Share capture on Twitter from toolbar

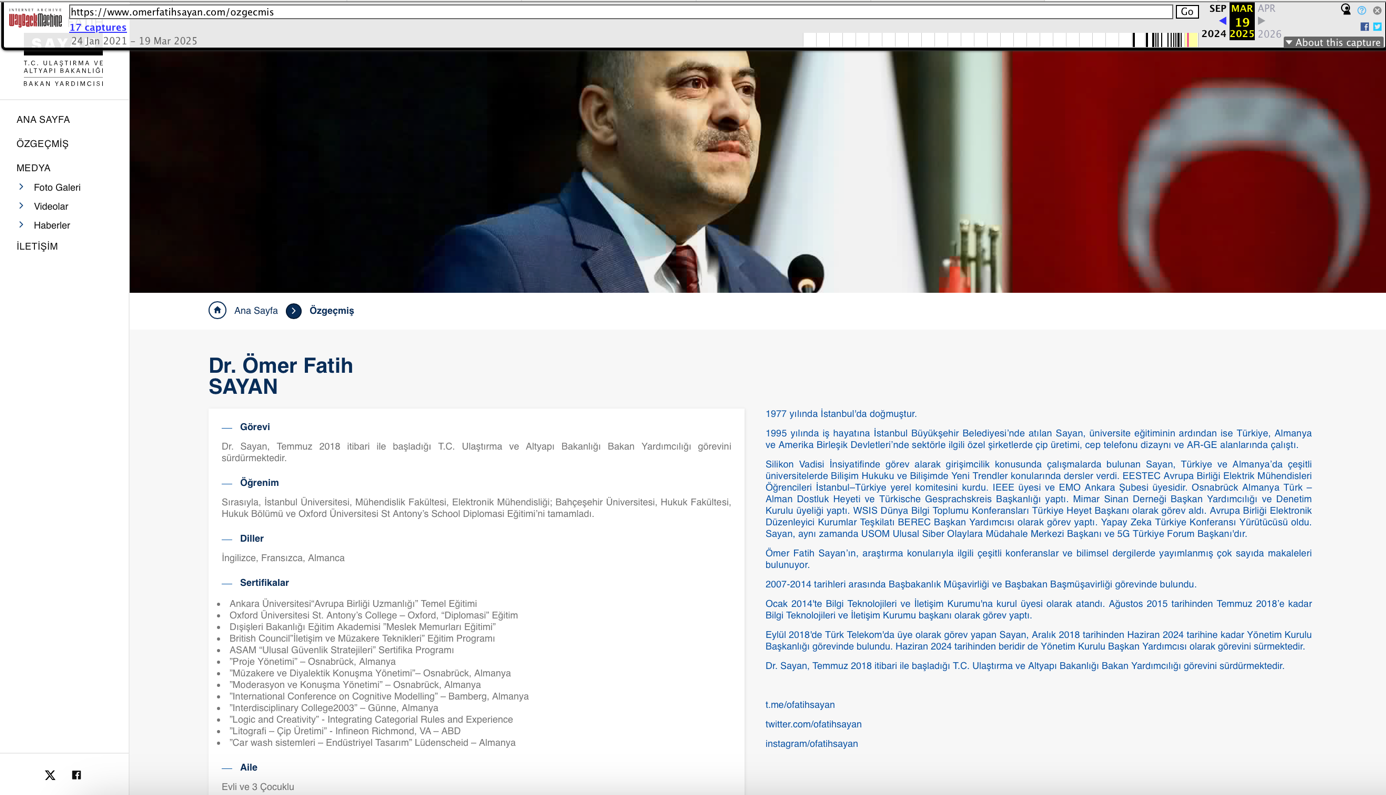(1377, 27)
